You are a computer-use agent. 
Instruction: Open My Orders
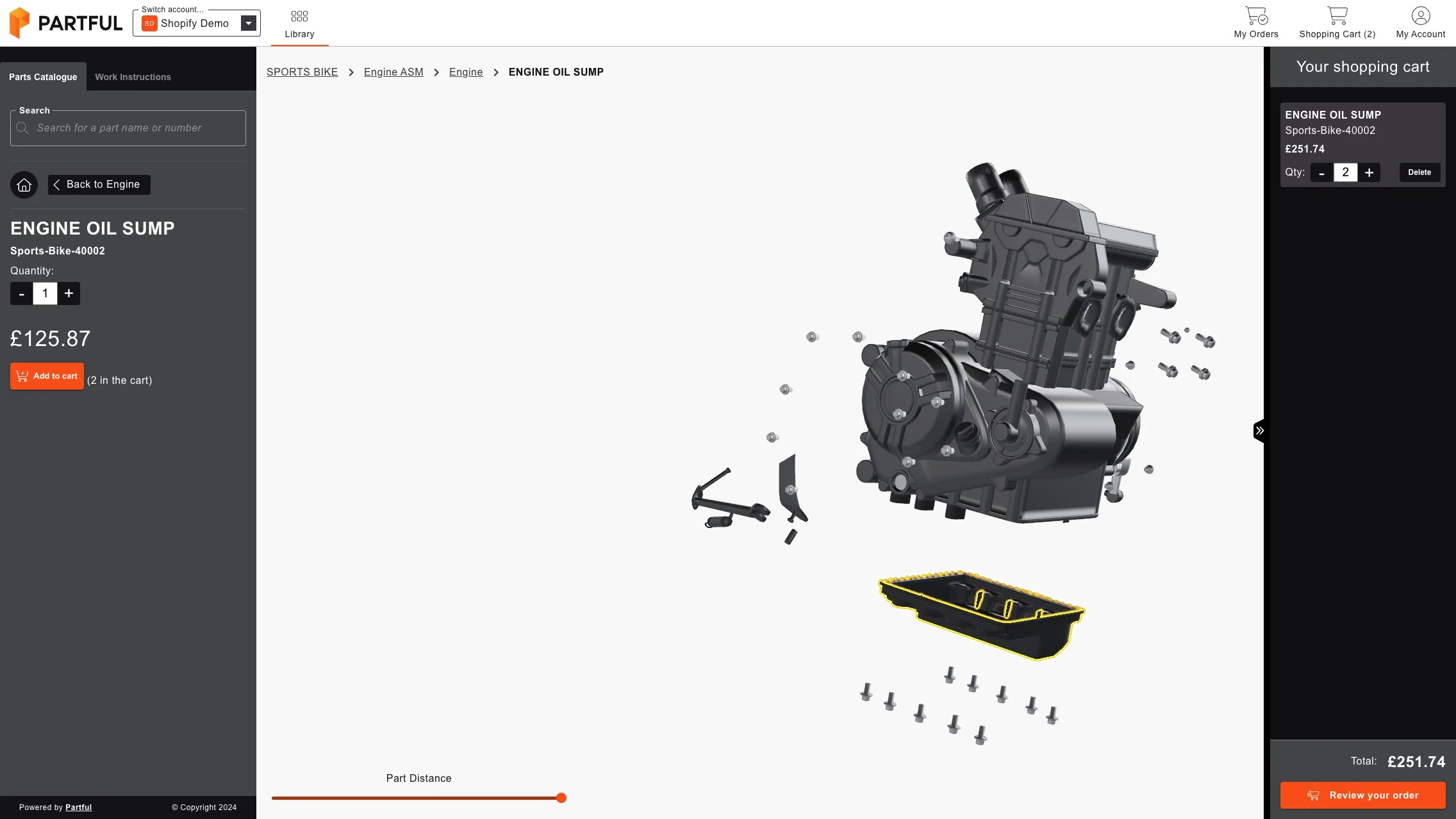tap(1256, 23)
